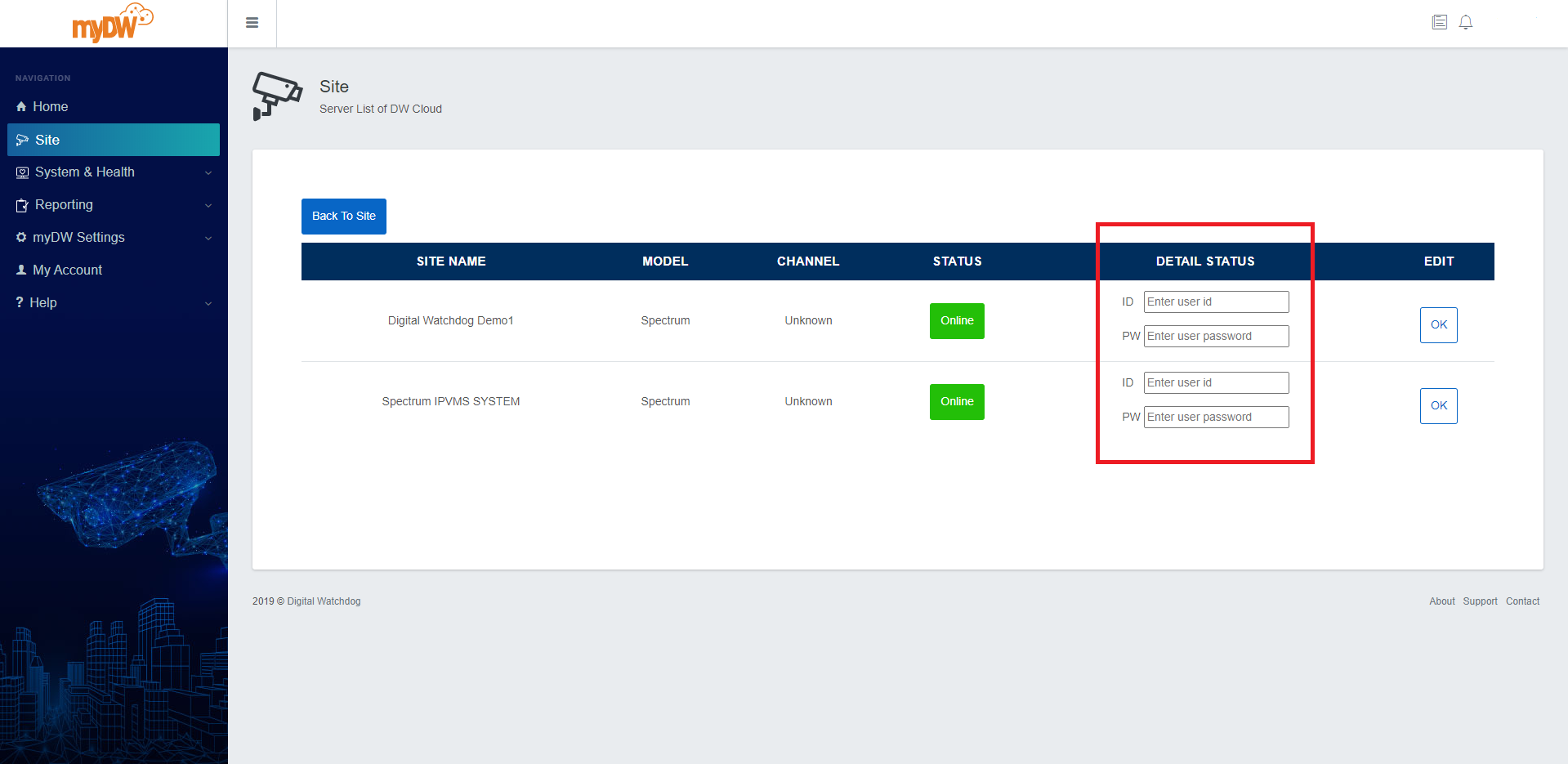Focus password field for Digital Watchdog Demo1
The width and height of the screenshot is (1568, 764).
(x=1217, y=337)
